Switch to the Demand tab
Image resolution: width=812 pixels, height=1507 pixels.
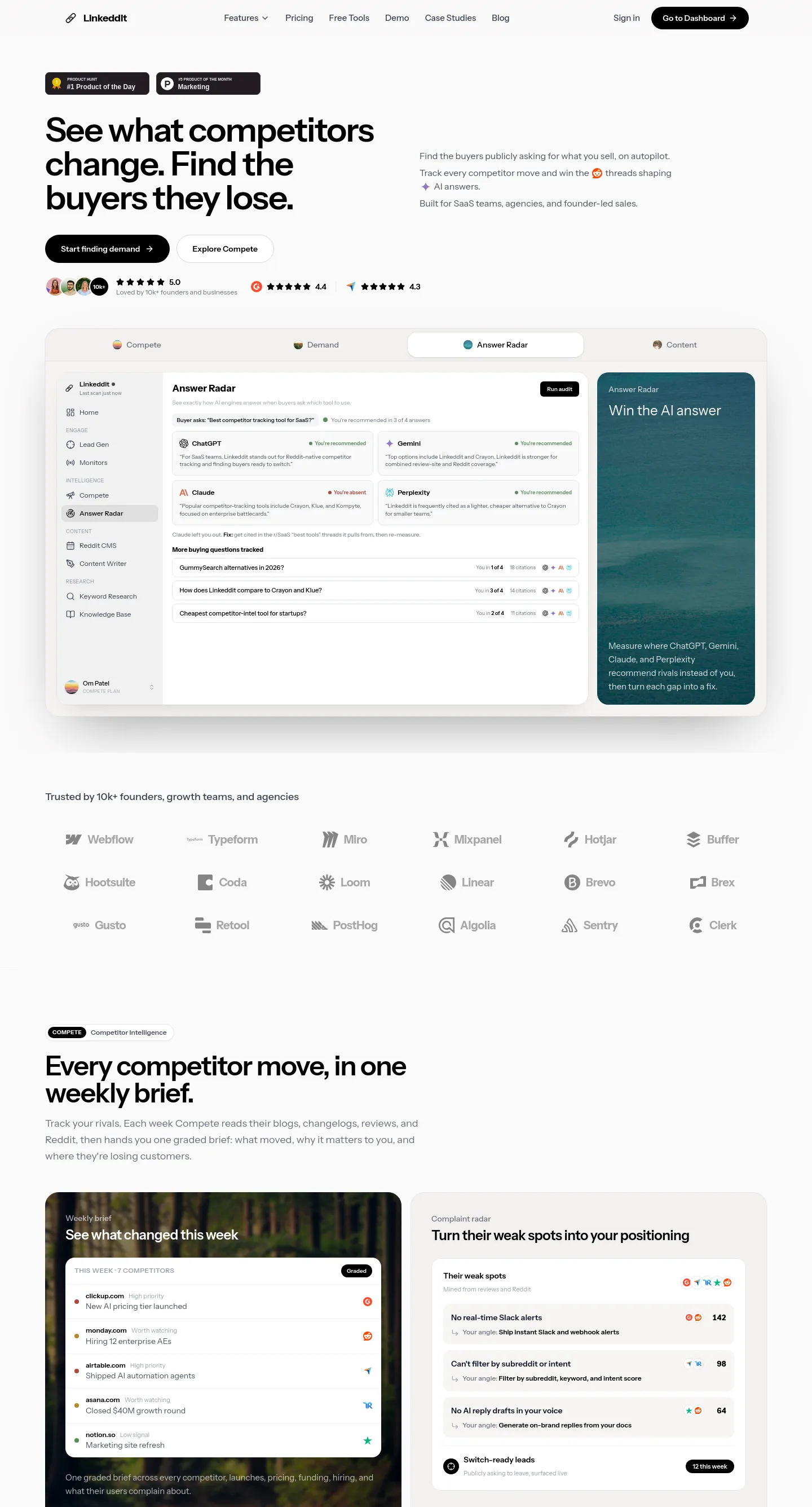316,345
